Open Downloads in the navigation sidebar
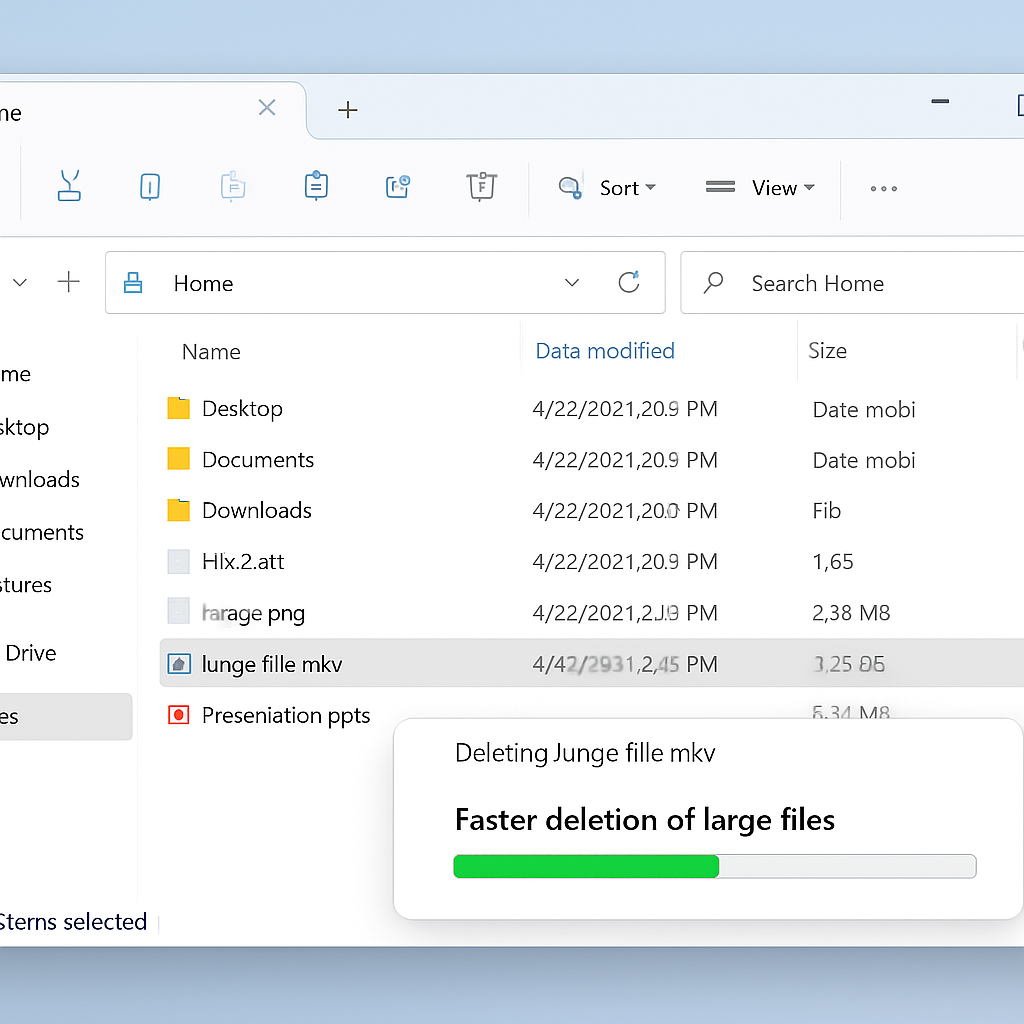 (39, 479)
